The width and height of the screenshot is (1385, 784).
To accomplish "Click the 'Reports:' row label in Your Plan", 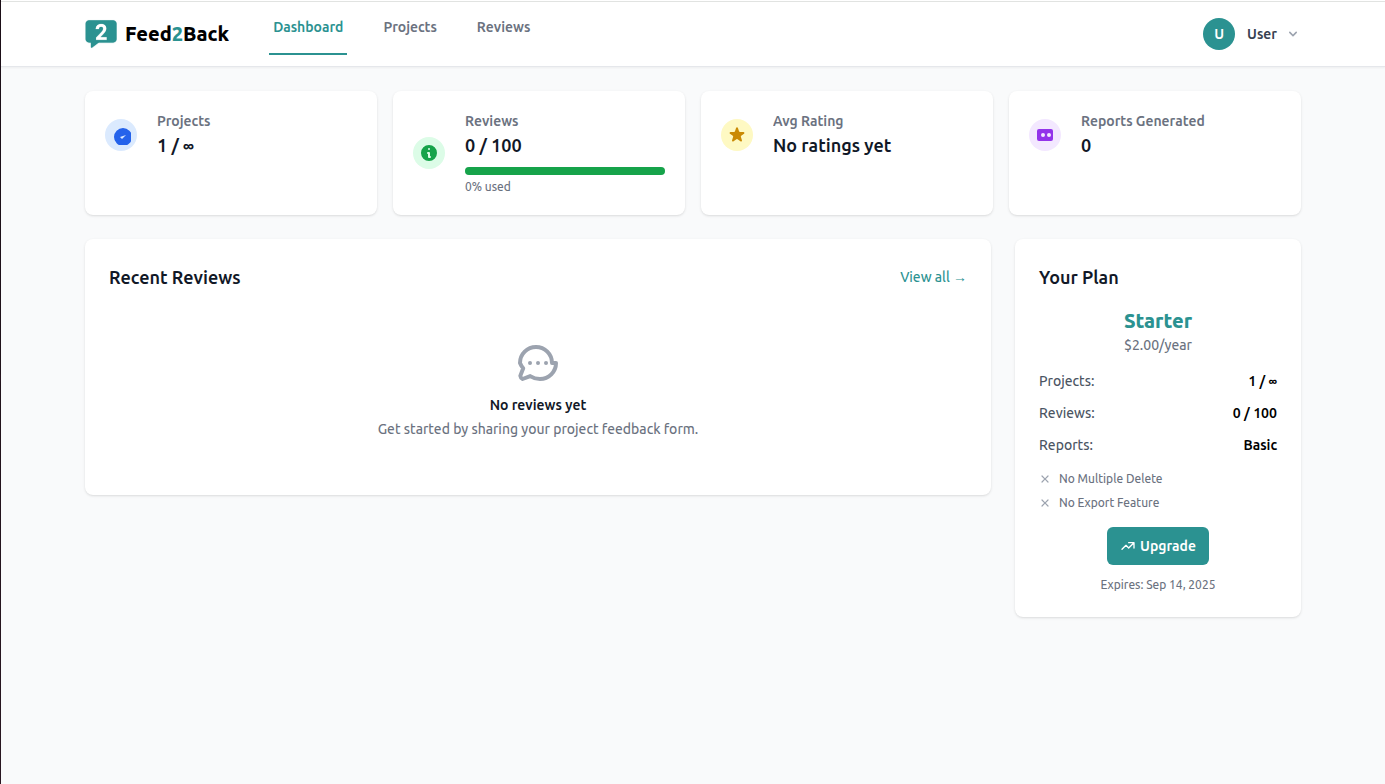I will pos(1066,445).
